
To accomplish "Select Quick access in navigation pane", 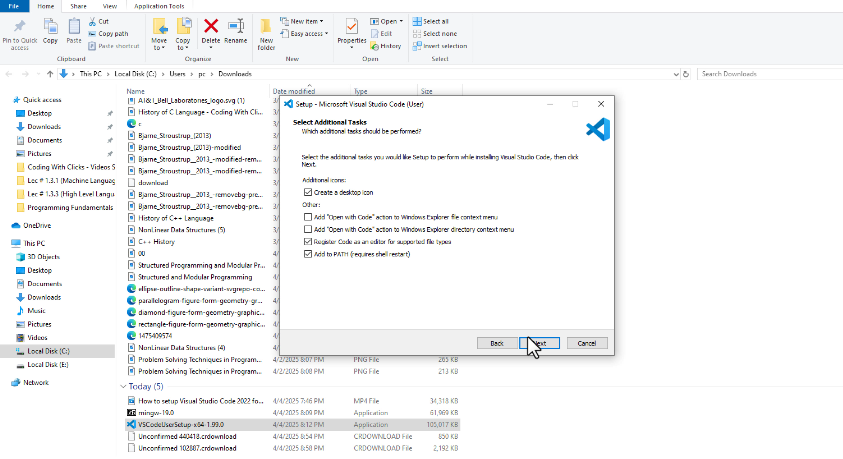I will point(42,100).
